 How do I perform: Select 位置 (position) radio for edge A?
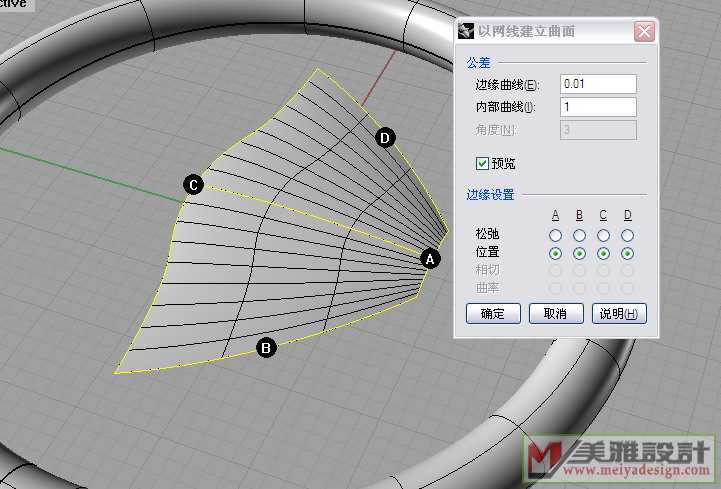[556, 253]
